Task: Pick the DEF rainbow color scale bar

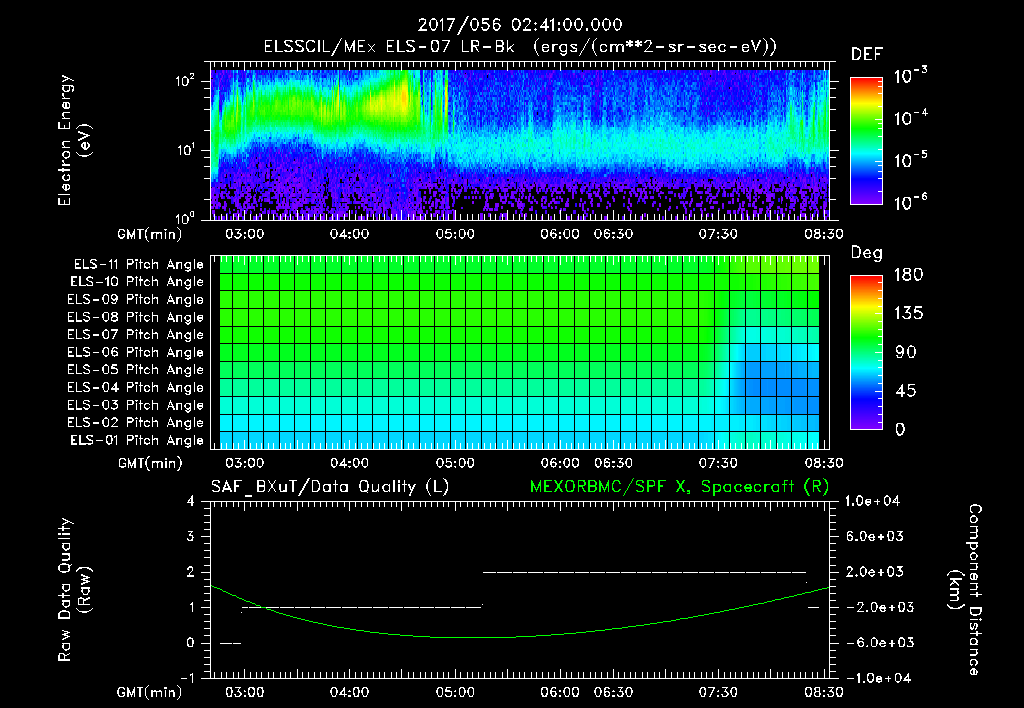Action: [866, 140]
